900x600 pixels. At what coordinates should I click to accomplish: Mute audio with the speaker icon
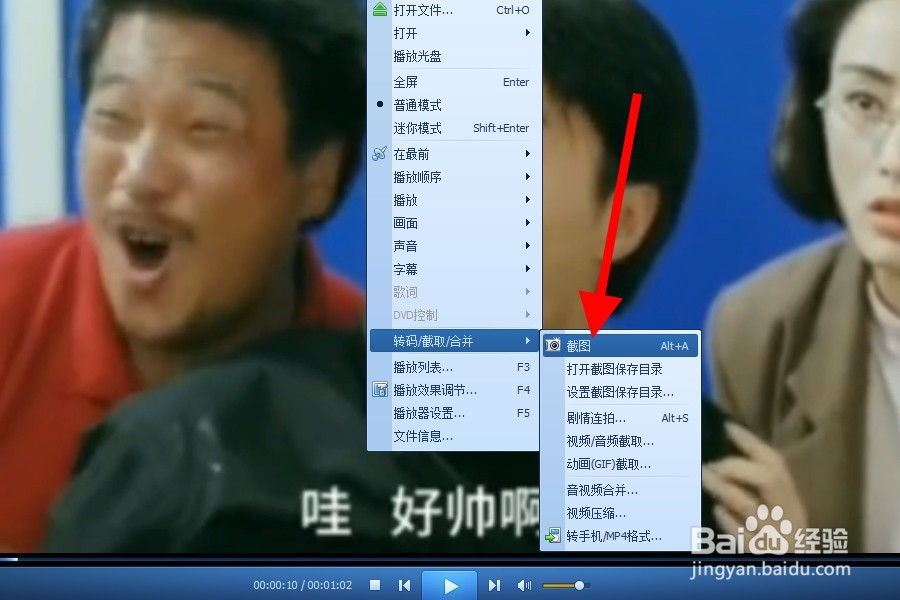pyautogui.click(x=524, y=585)
